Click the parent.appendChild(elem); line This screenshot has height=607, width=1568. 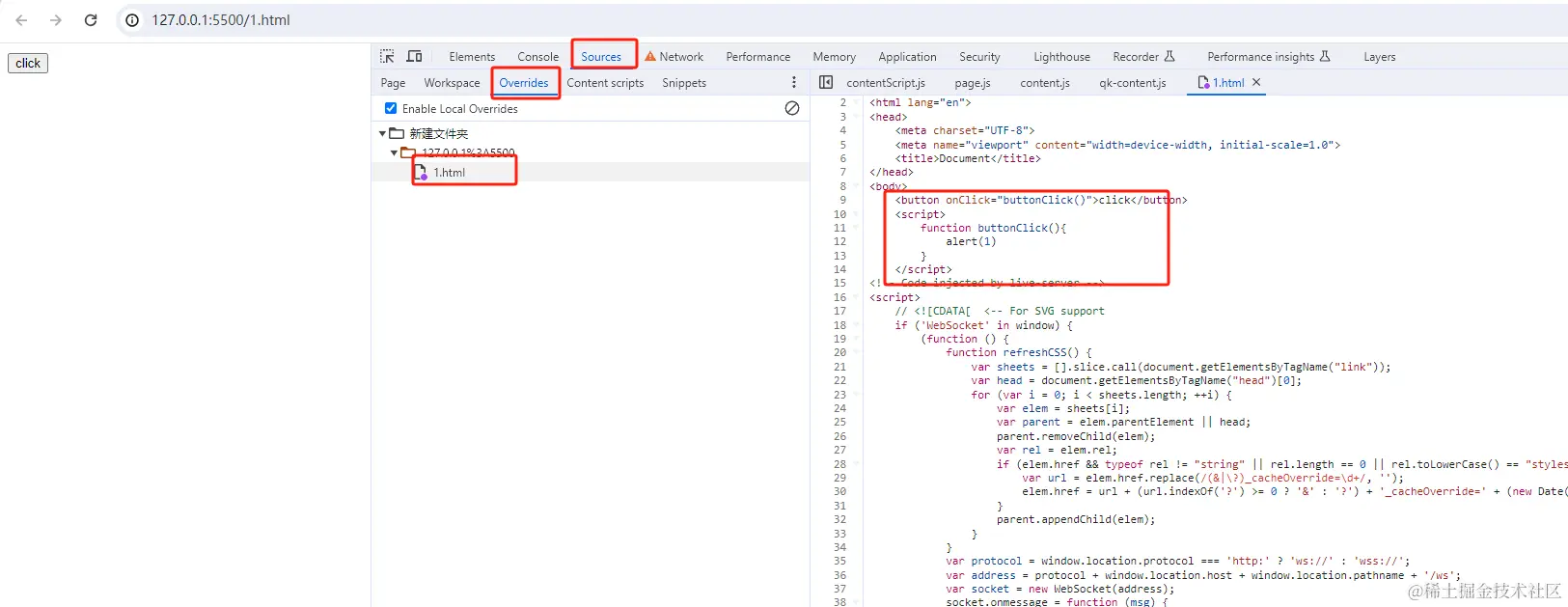pos(1076,519)
